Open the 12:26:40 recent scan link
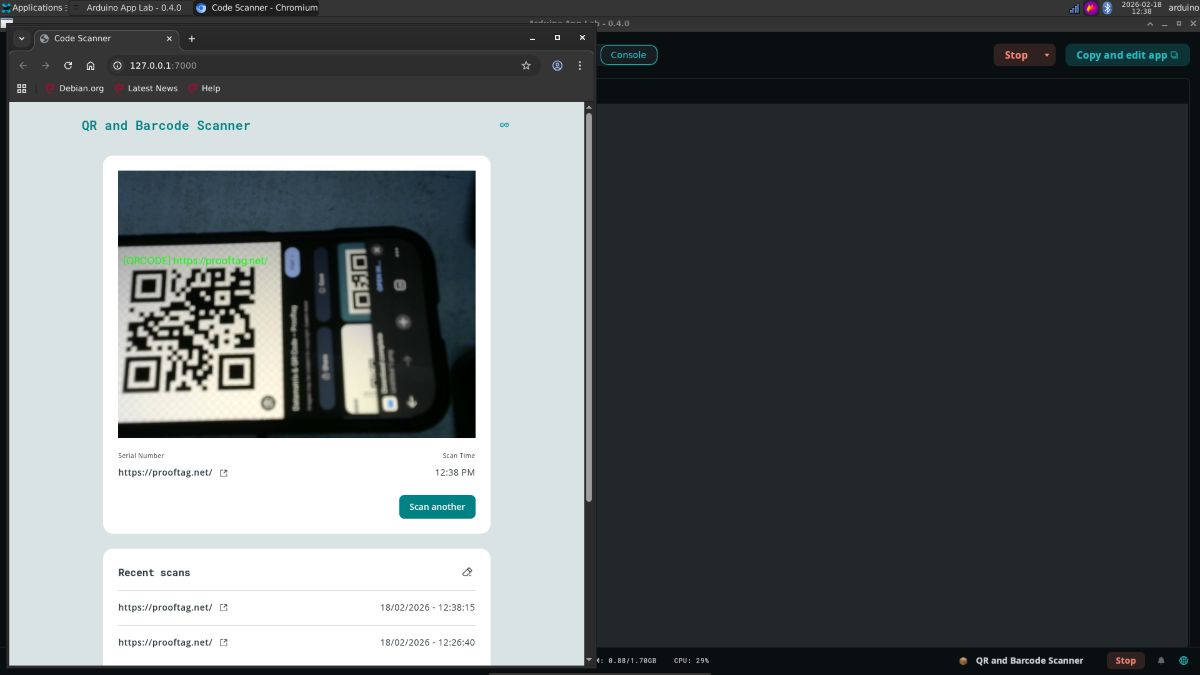The image size is (1200, 675). coord(165,642)
